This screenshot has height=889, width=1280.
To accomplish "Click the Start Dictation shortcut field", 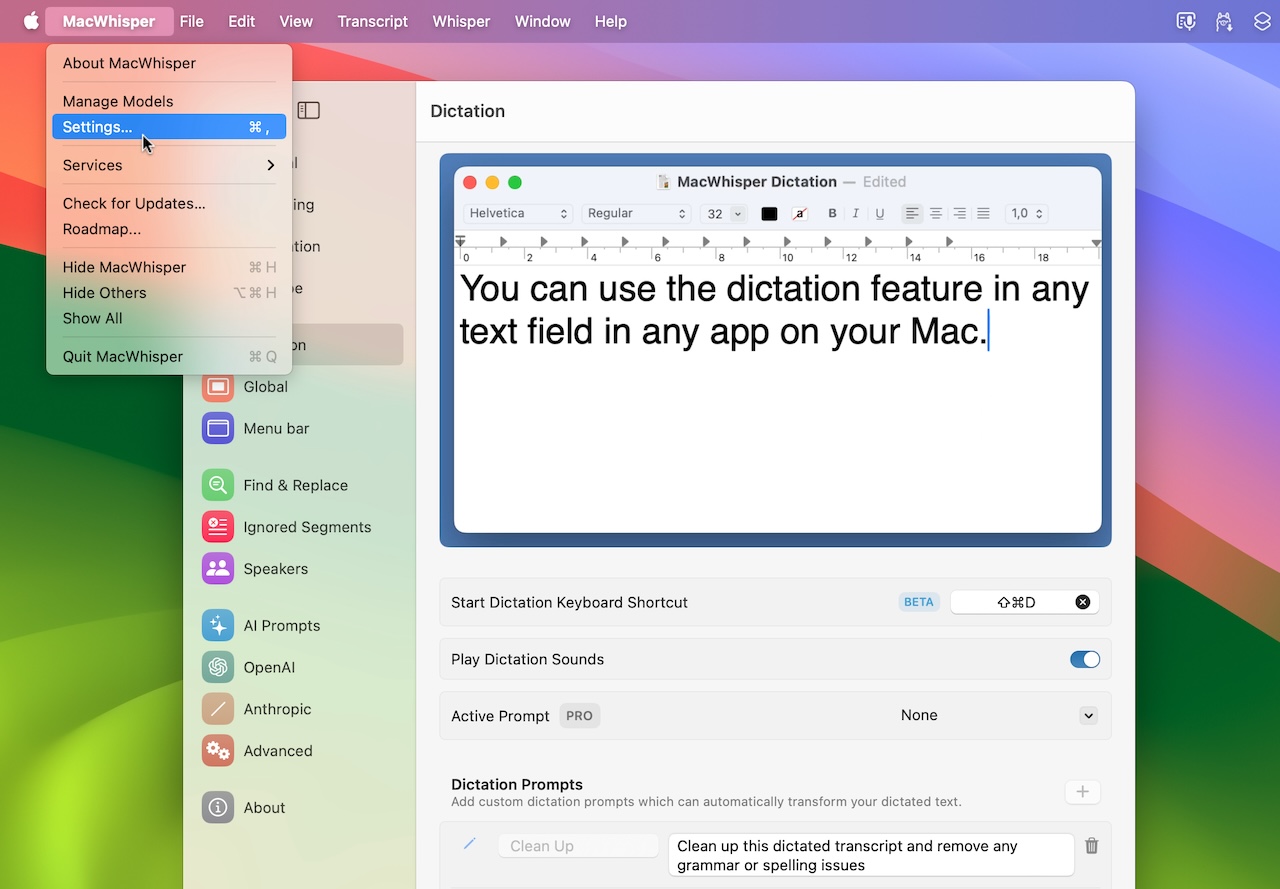I will point(1024,602).
